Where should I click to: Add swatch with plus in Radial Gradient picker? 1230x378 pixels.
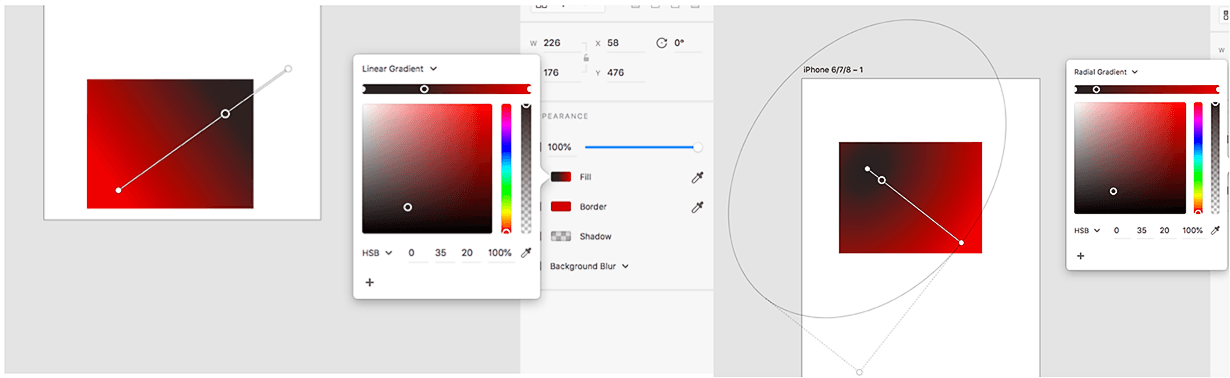(1080, 256)
